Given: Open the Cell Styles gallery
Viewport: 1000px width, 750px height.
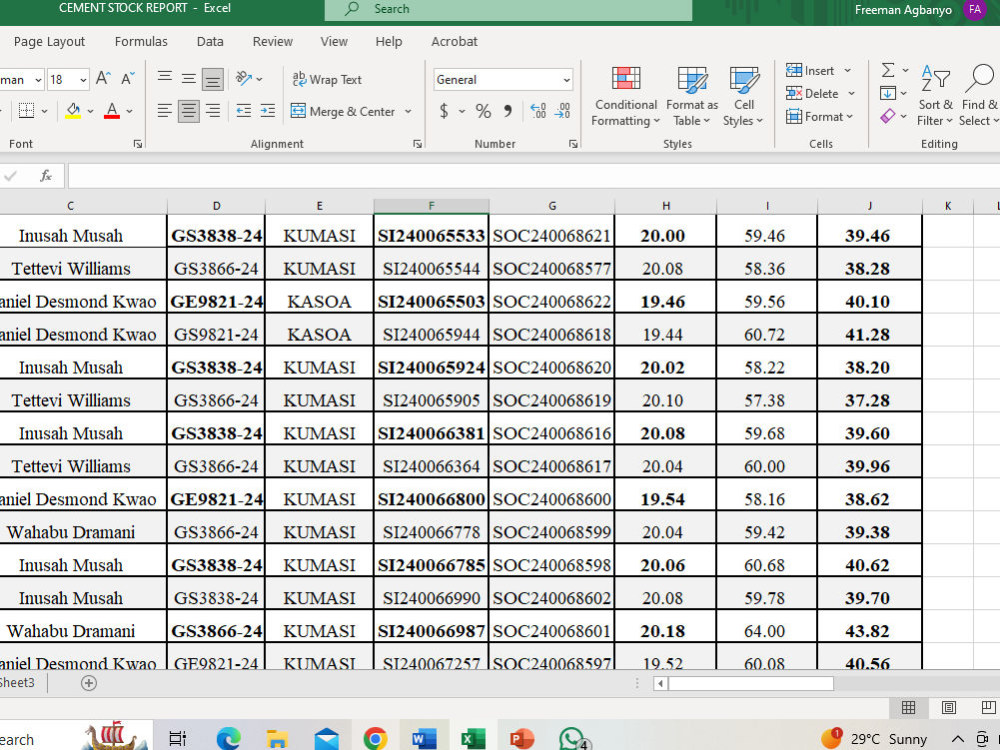Looking at the screenshot, I should click(743, 96).
